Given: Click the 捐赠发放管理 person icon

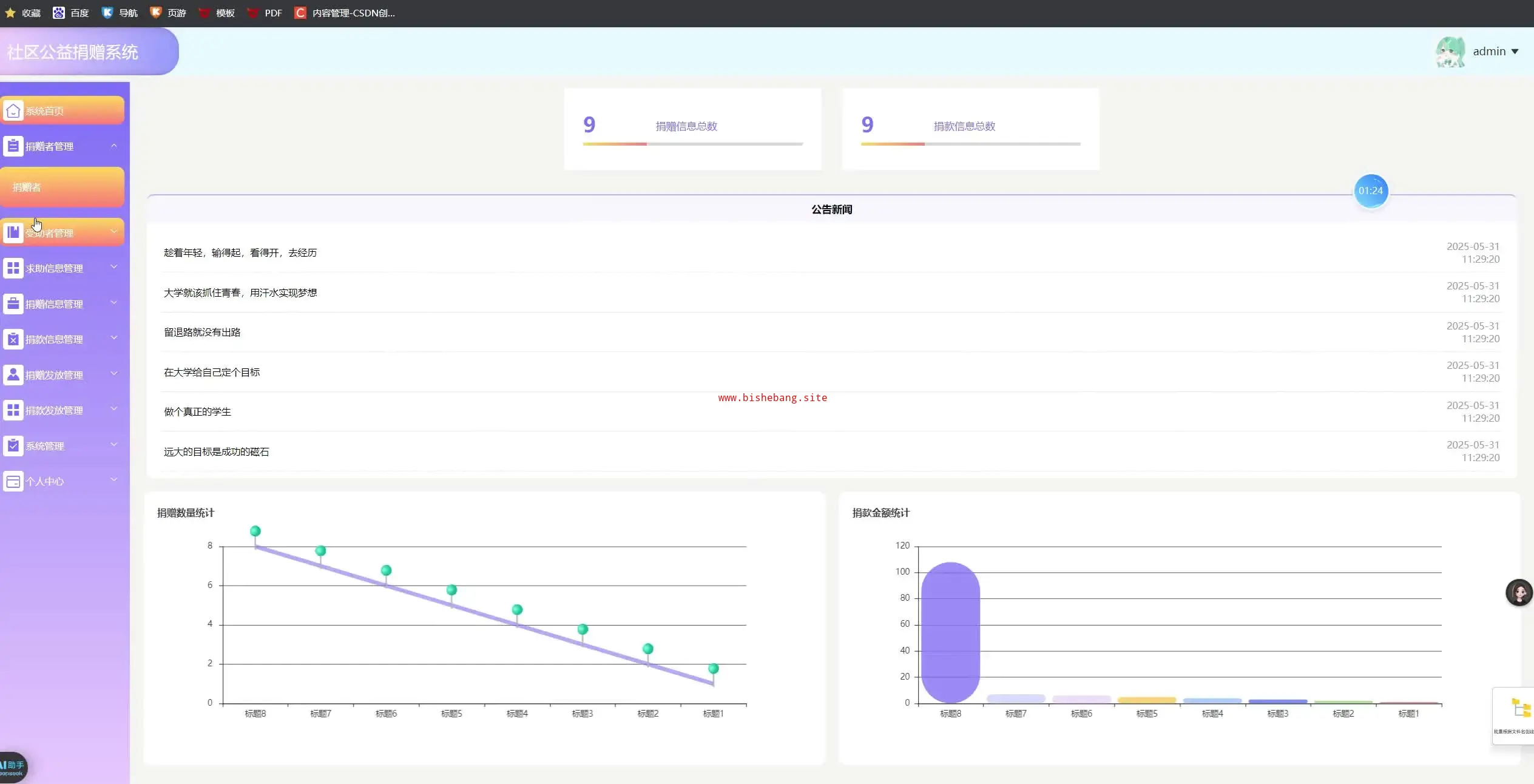Looking at the screenshot, I should [x=13, y=374].
